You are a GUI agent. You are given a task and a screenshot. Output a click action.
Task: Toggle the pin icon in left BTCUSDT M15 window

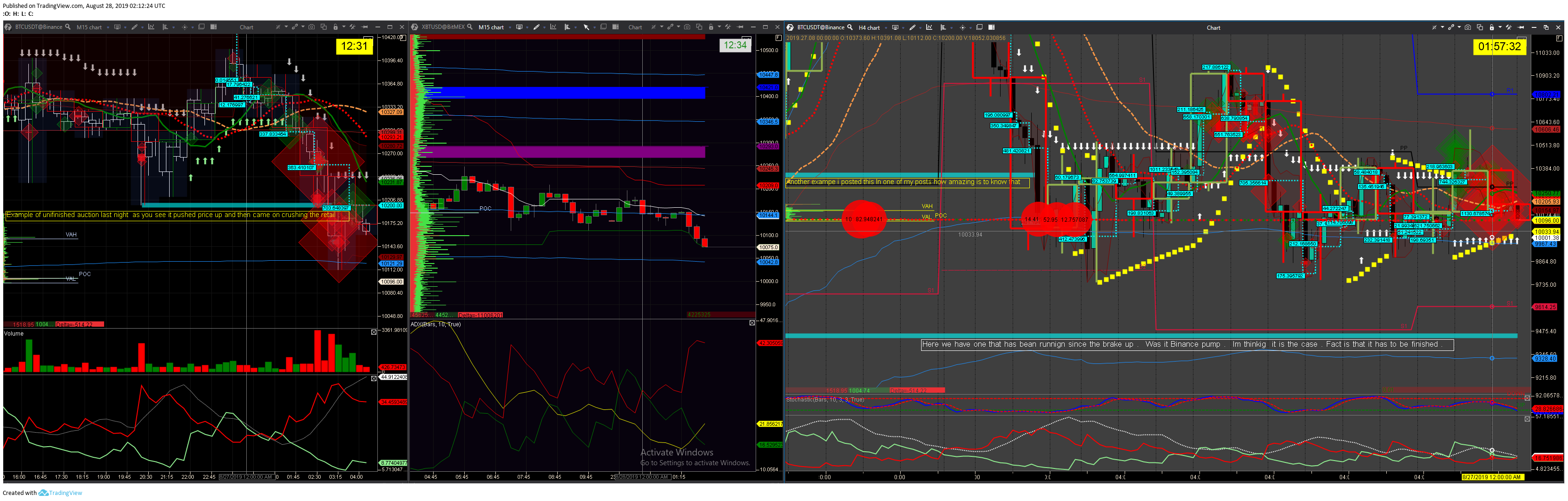click(x=365, y=27)
